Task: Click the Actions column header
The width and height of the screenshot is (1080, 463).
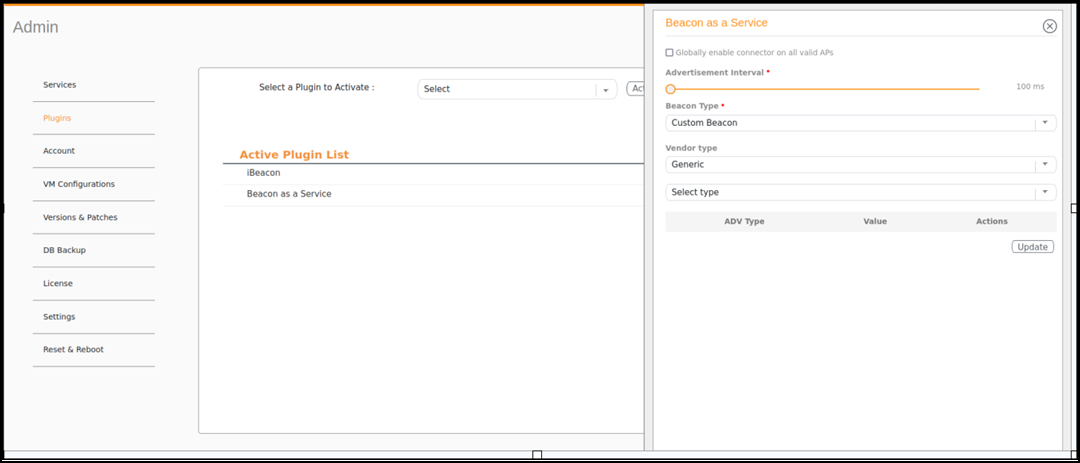Action: pos(992,221)
